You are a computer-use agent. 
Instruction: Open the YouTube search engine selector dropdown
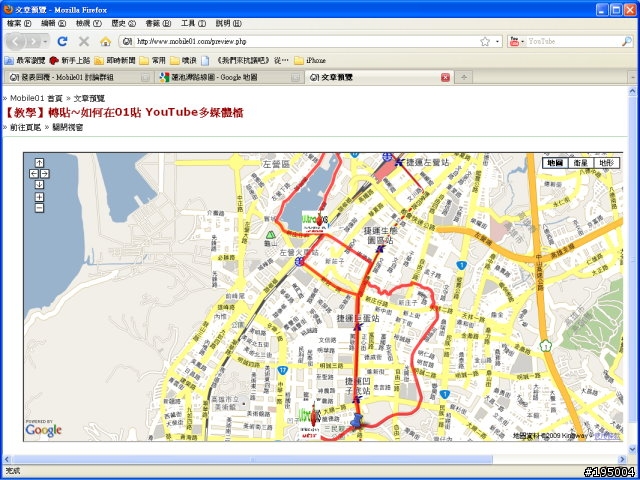[516, 41]
